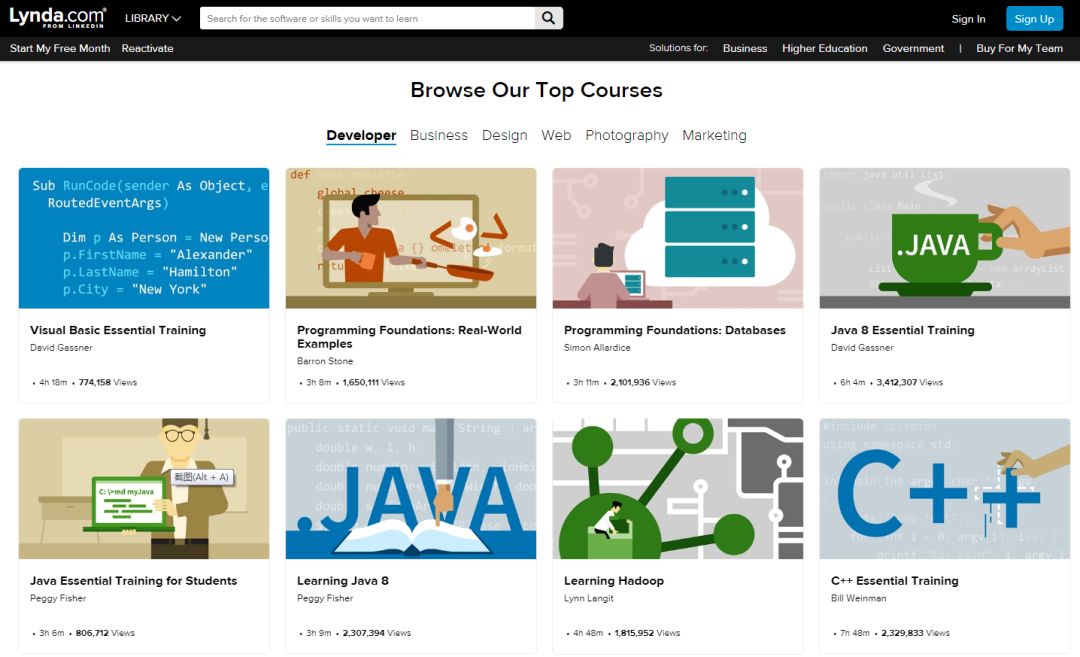Viewport: 1080px width, 657px height.
Task: Click the Learning Java 8 title
Action: click(x=342, y=581)
